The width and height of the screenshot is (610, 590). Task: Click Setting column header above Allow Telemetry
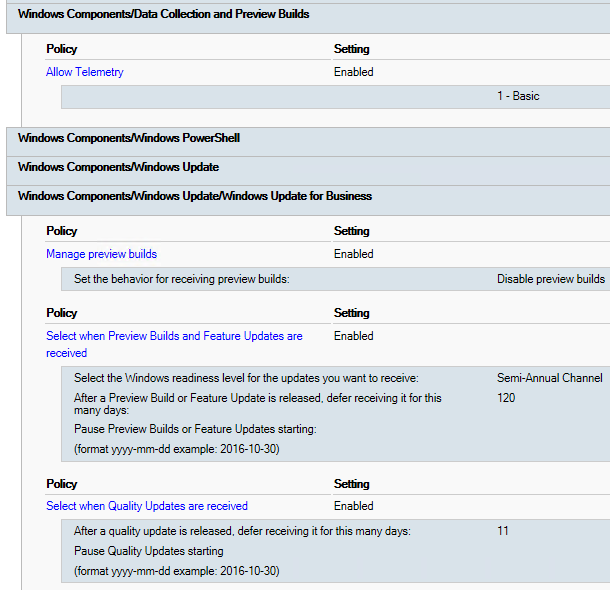point(352,49)
